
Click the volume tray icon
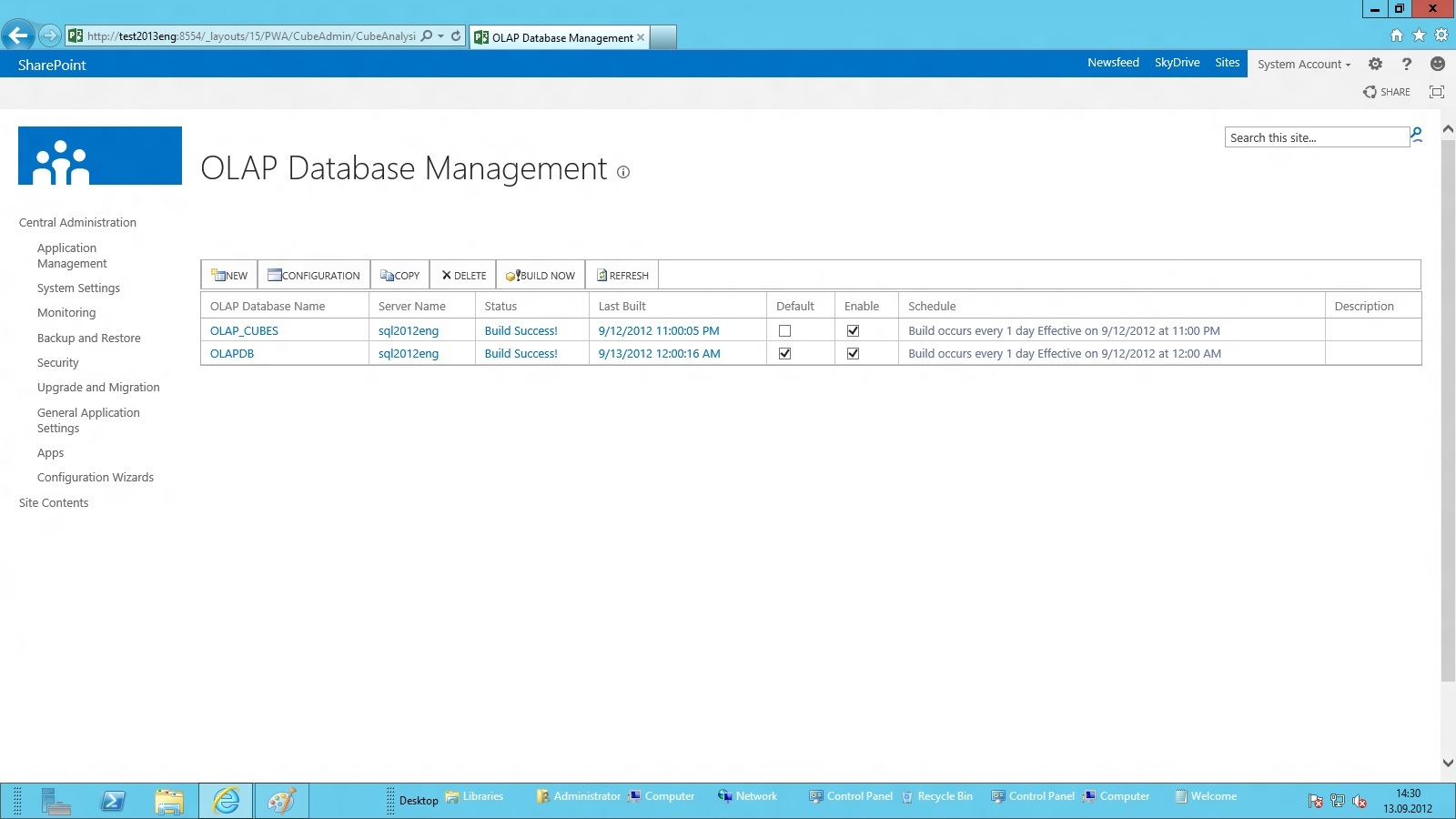pyautogui.click(x=1360, y=801)
